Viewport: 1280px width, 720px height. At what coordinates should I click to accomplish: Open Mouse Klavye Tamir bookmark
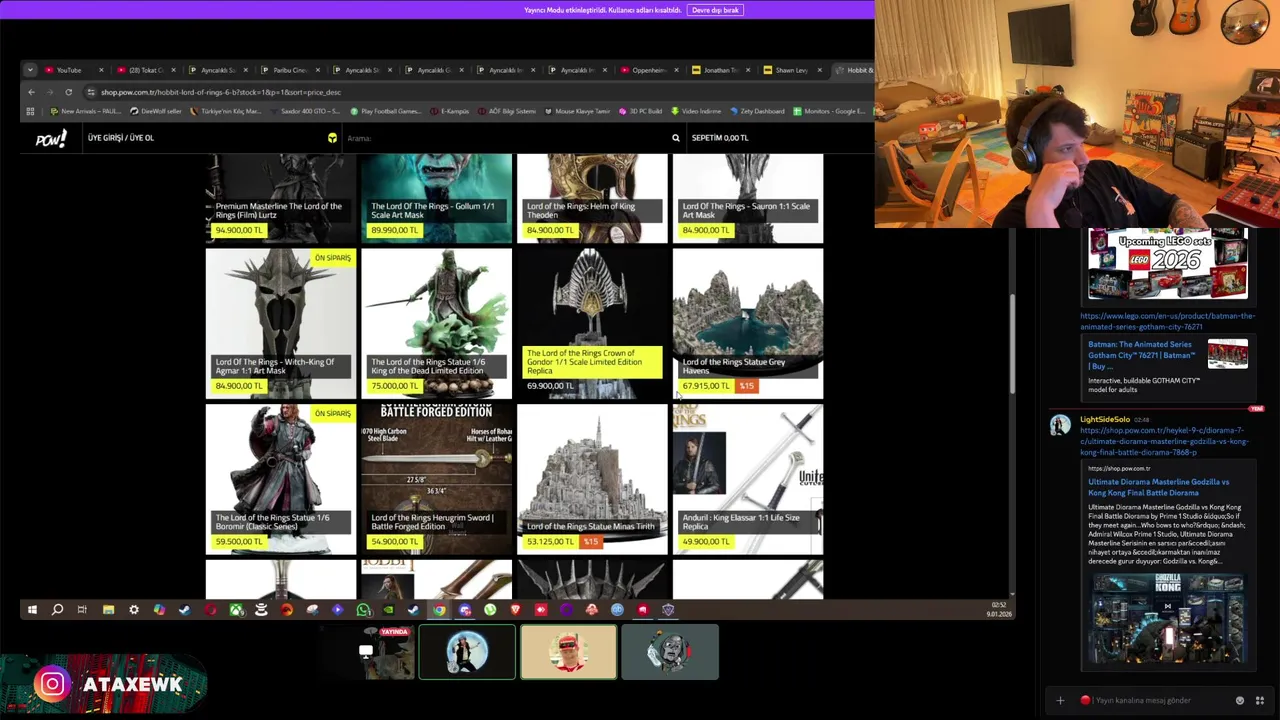coord(577,111)
